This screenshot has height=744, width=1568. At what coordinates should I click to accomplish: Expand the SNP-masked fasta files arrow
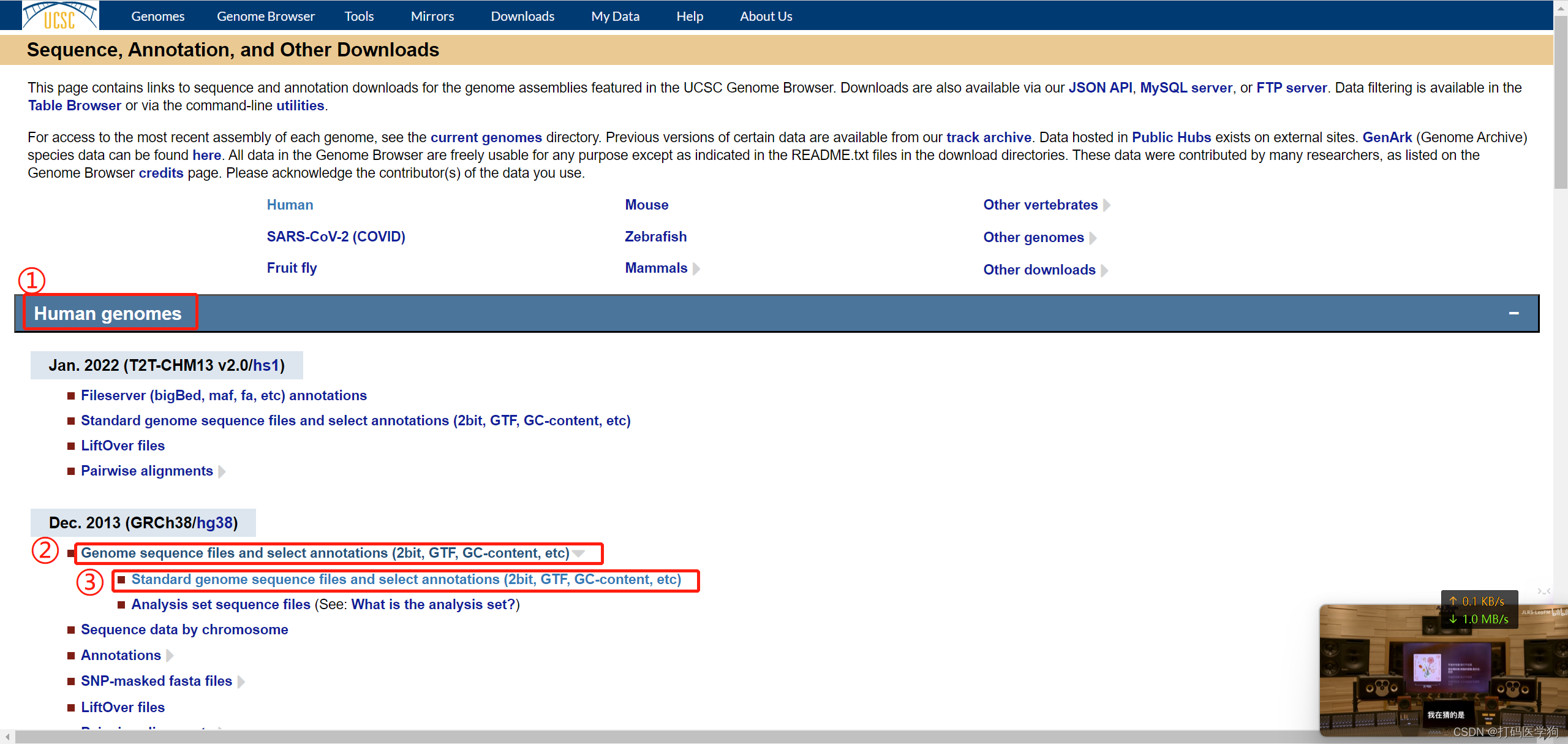pyautogui.click(x=241, y=681)
